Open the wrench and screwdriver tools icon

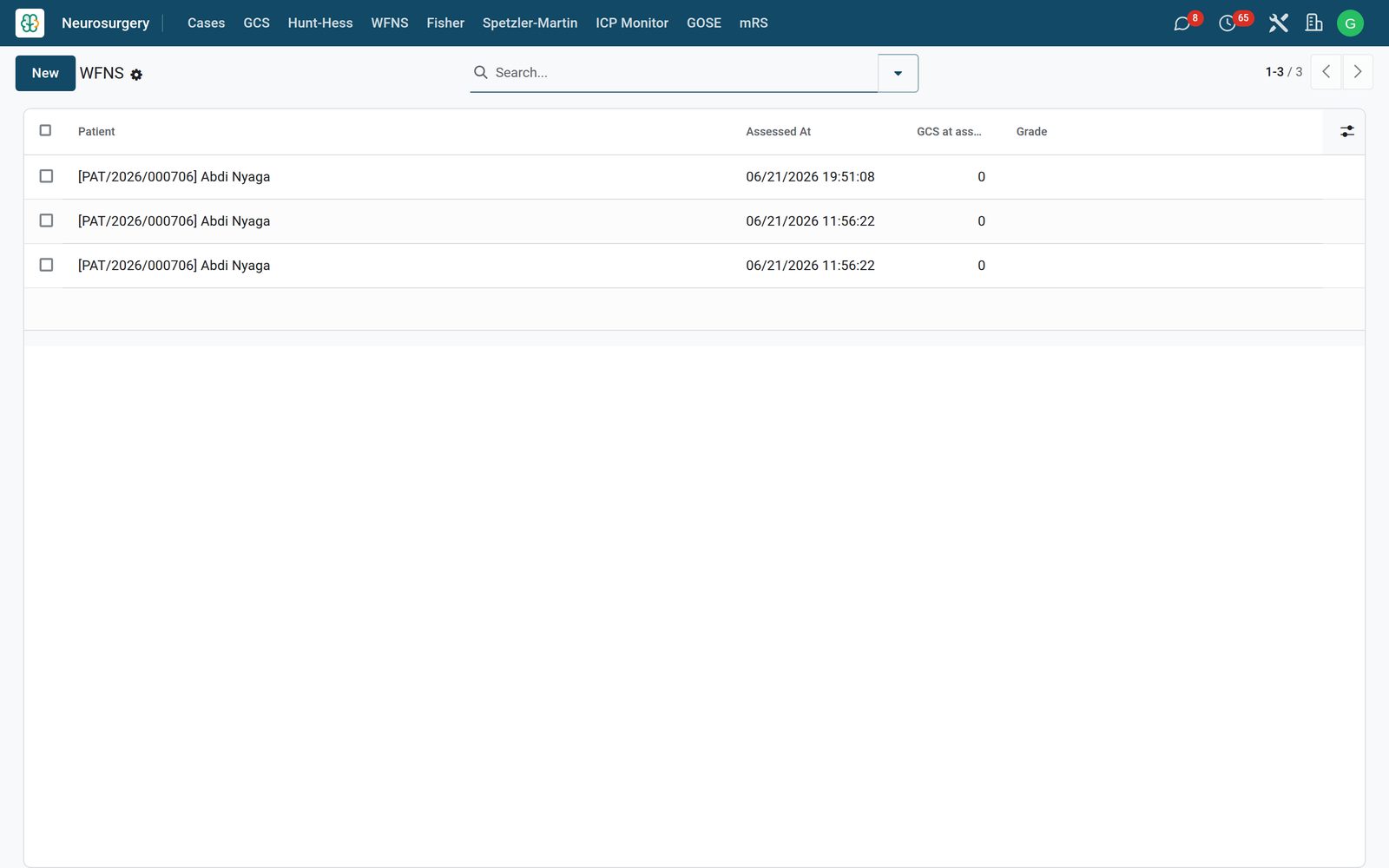(x=1278, y=23)
